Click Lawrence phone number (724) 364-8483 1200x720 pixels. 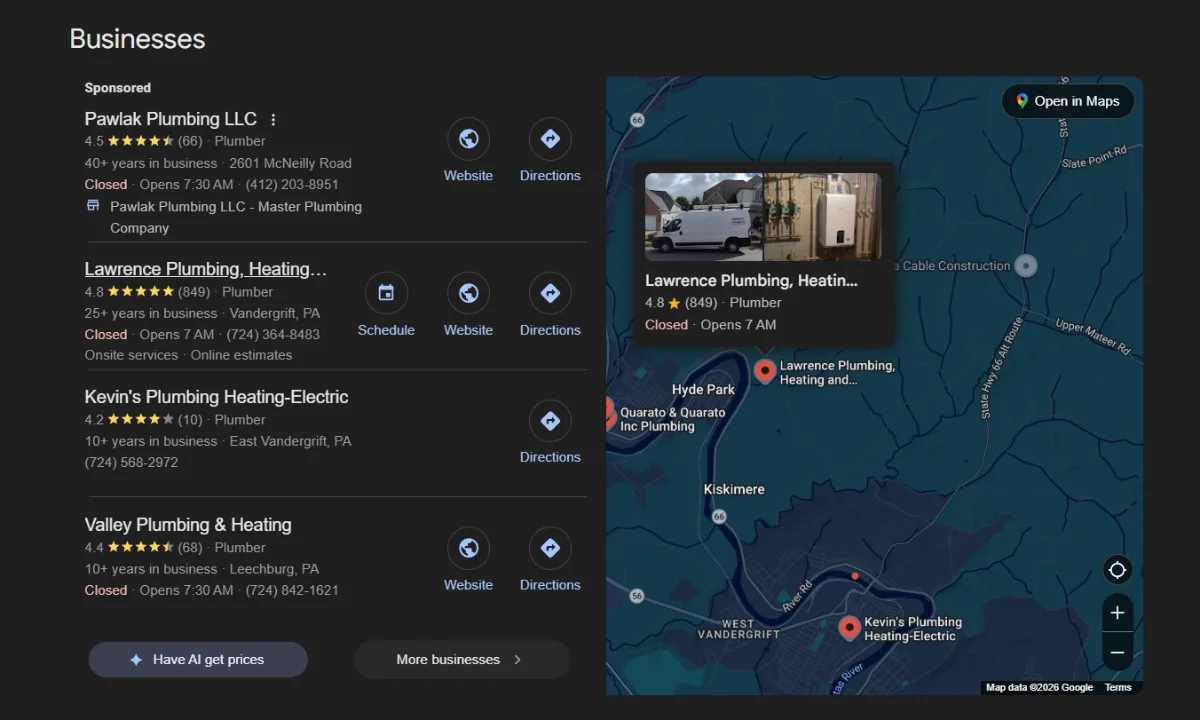click(273, 335)
